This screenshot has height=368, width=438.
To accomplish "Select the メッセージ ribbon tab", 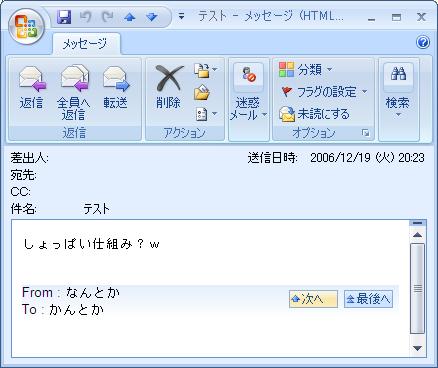I will (x=86, y=44).
